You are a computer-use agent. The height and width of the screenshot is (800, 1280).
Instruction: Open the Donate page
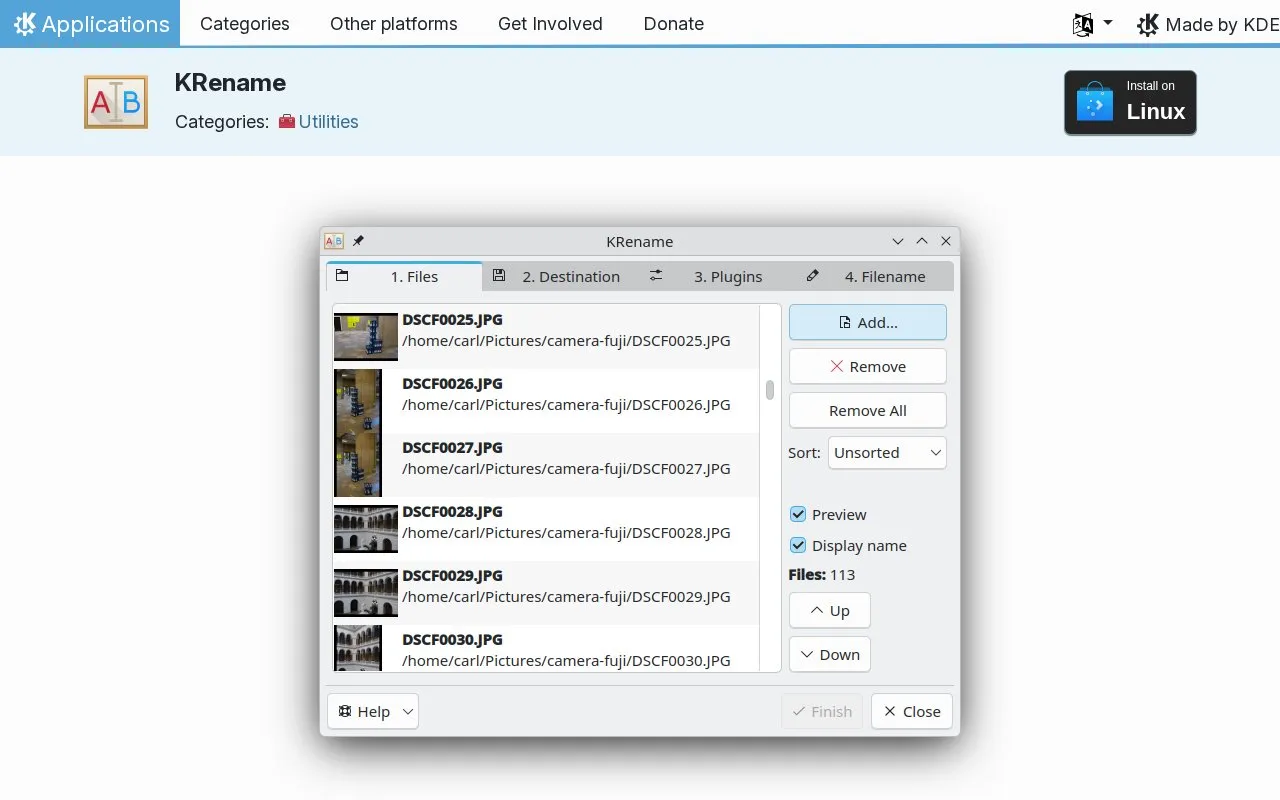click(674, 24)
